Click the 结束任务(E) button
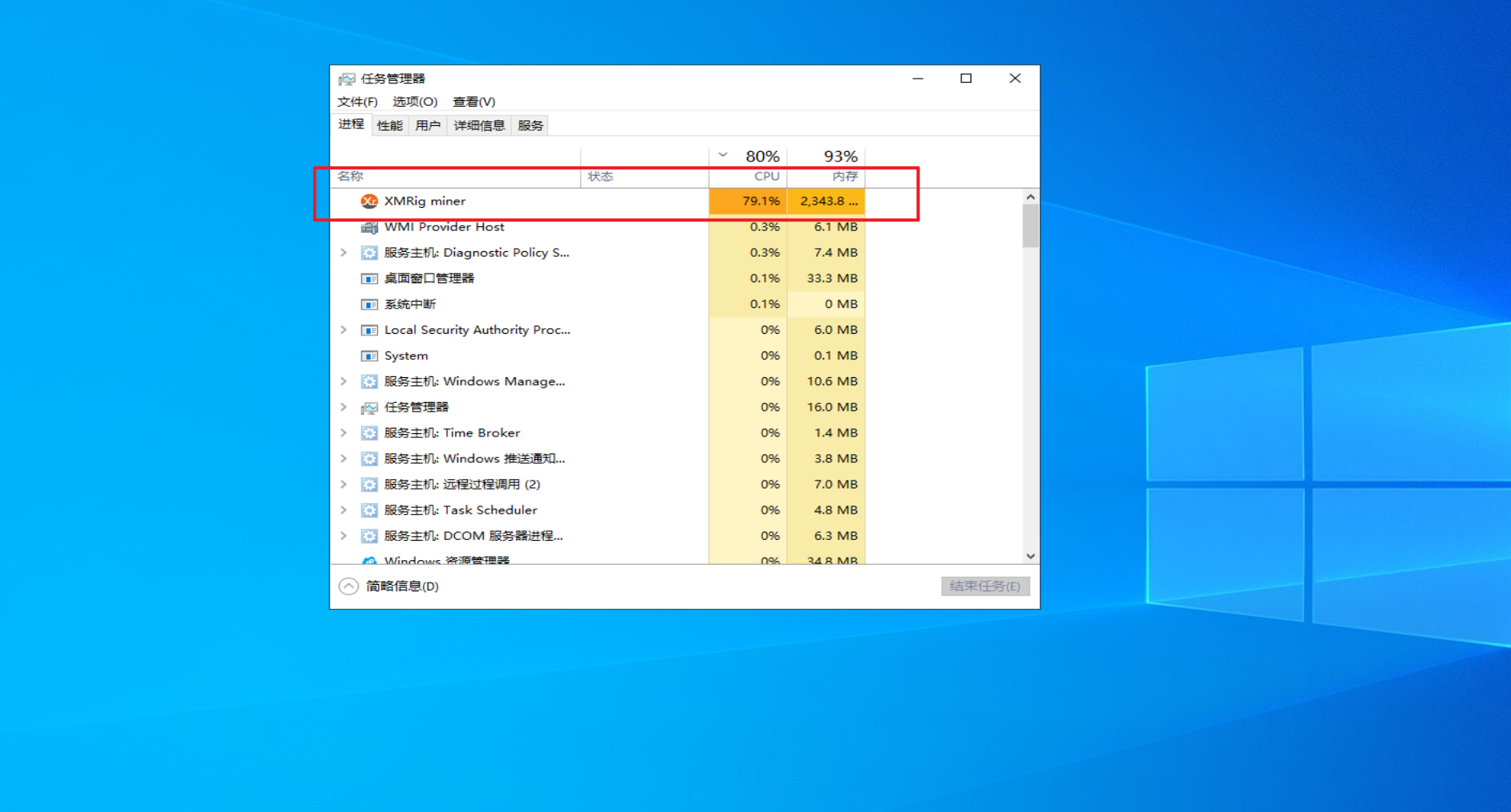Viewport: 1511px width, 812px height. tap(985, 587)
